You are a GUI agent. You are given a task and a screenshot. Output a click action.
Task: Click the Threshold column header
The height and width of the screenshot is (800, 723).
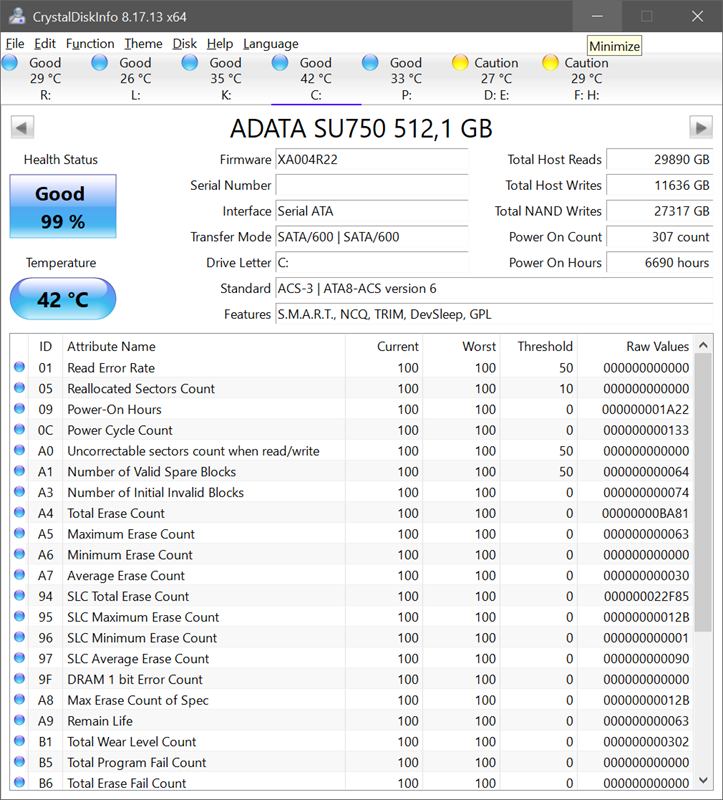tap(538, 346)
